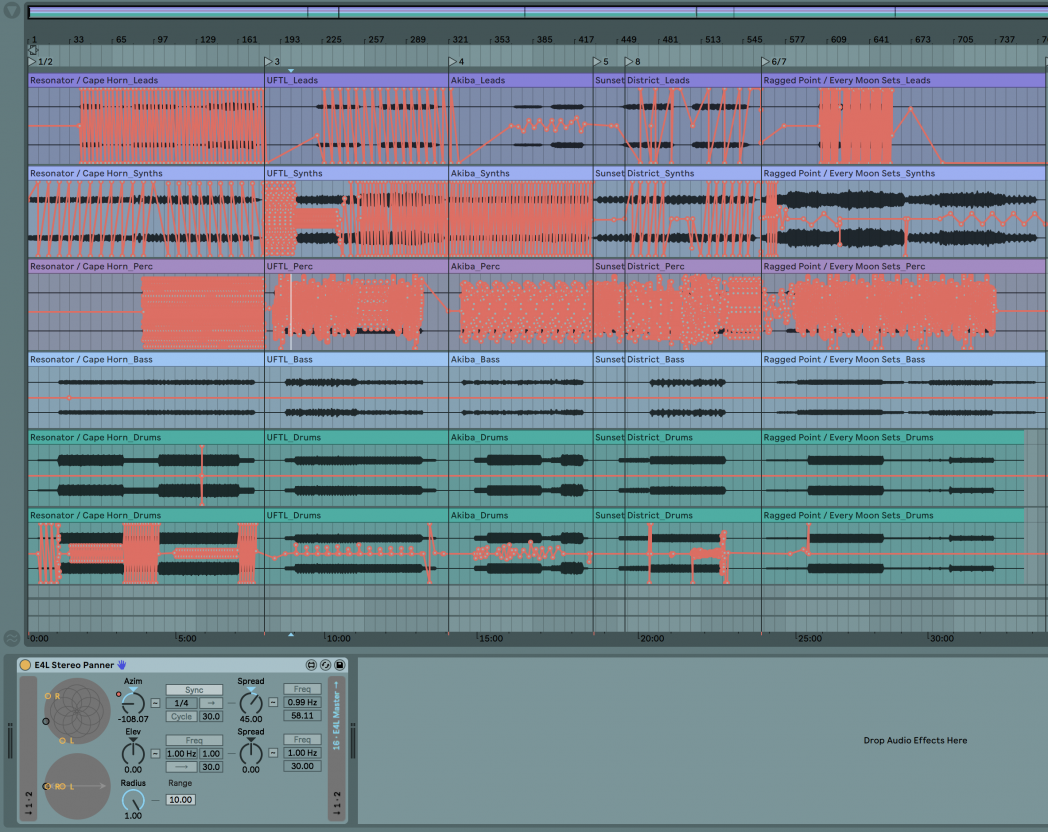
Task: Click the Radius knob
Action: pyautogui.click(x=133, y=799)
